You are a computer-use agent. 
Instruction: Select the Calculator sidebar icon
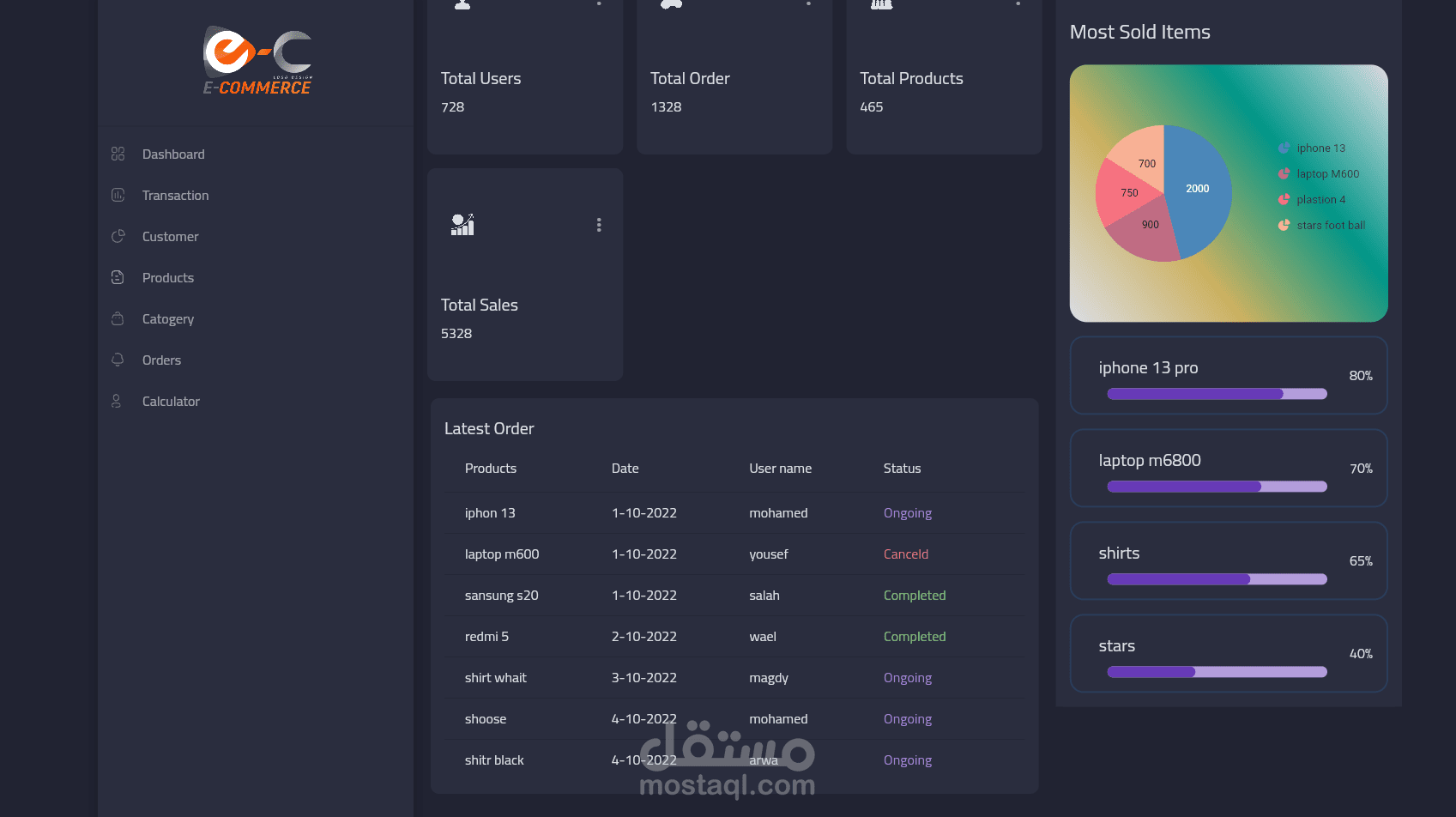(x=118, y=401)
